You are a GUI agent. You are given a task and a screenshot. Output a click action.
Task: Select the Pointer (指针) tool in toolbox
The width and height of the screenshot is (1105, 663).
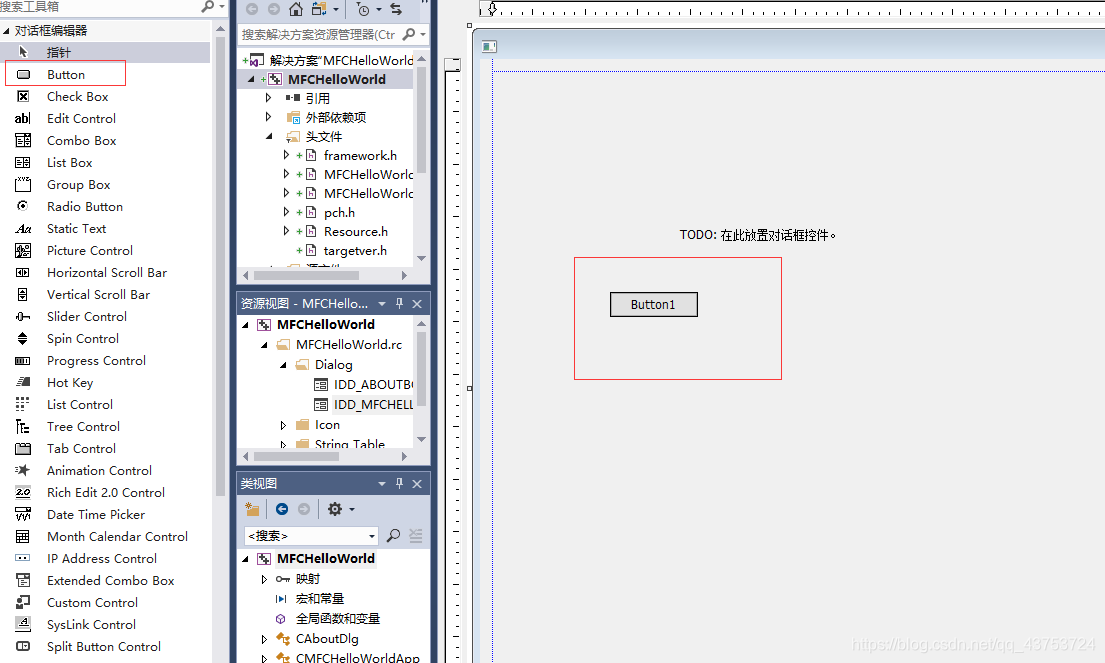click(105, 52)
